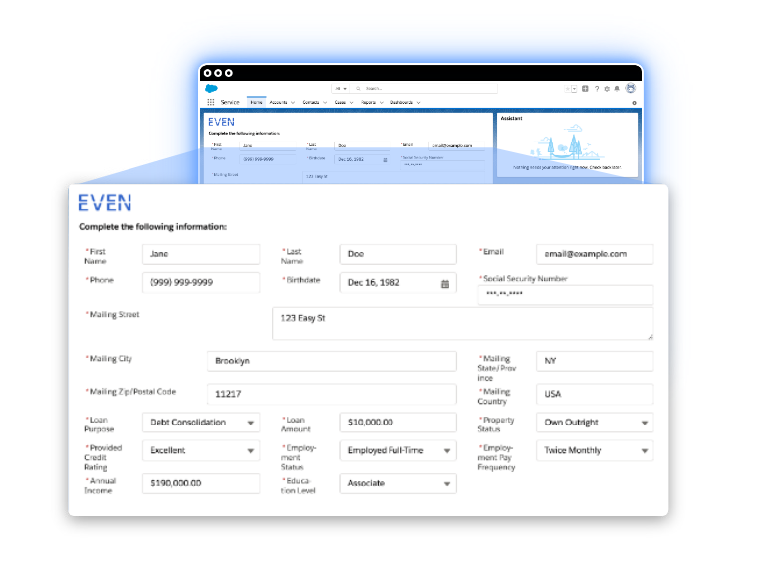
Task: Click the Mailing State field containing NY
Action: (595, 361)
